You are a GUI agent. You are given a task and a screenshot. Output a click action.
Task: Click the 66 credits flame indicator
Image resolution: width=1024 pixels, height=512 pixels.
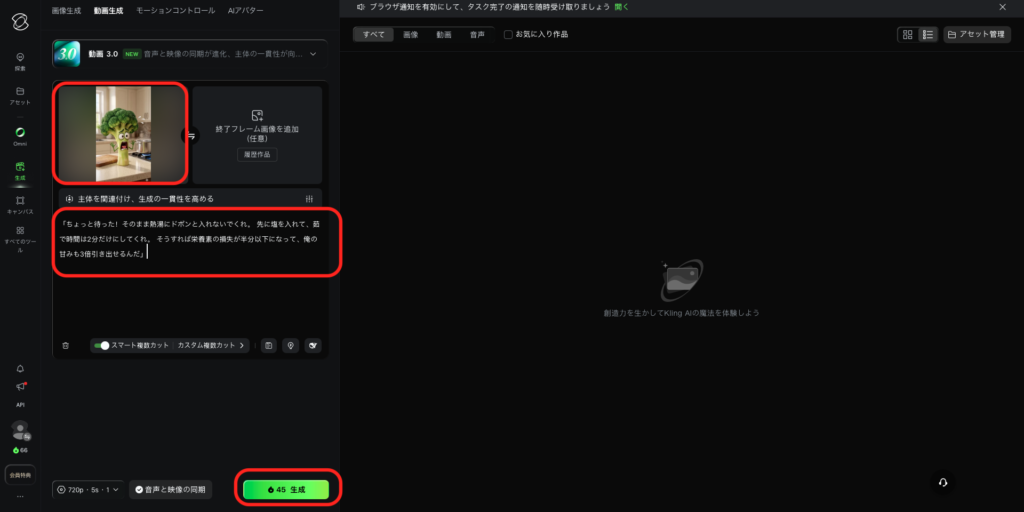[x=20, y=451]
